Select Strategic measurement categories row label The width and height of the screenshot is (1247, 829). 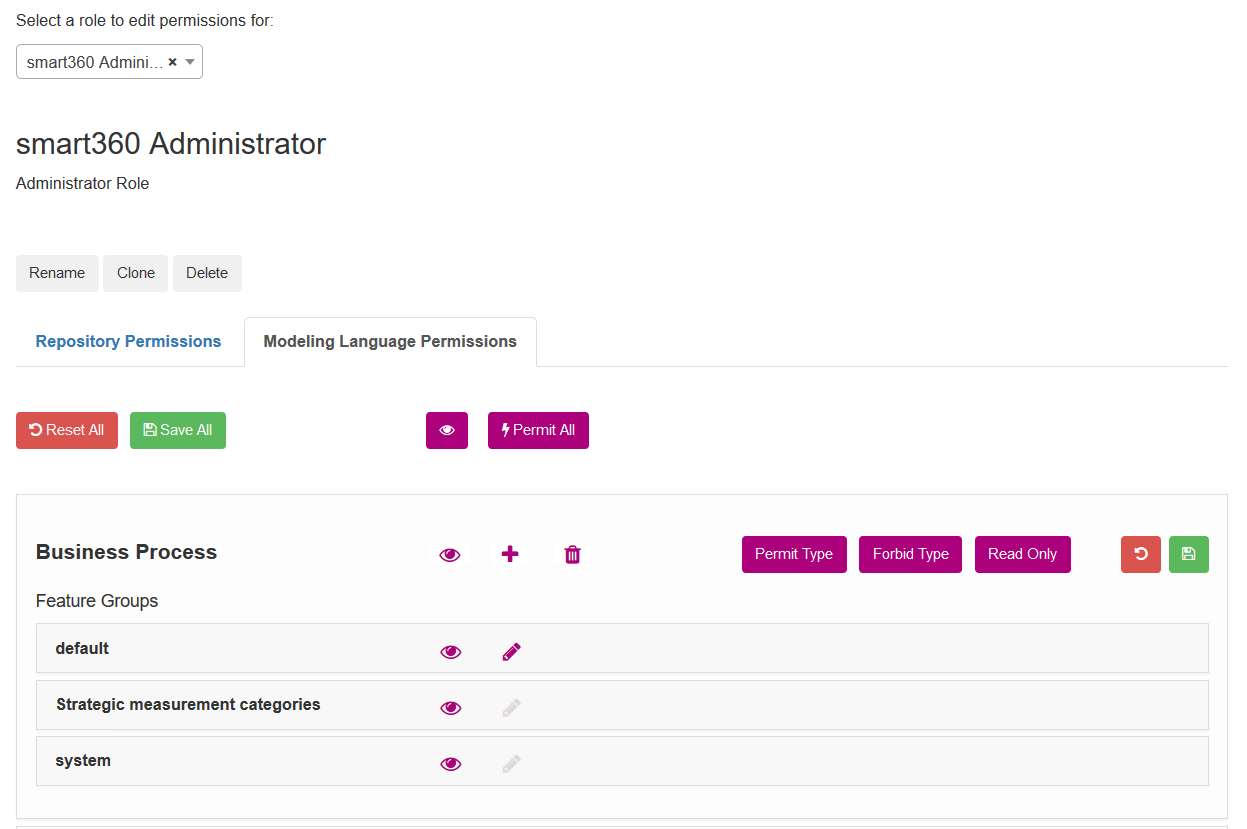coord(188,704)
